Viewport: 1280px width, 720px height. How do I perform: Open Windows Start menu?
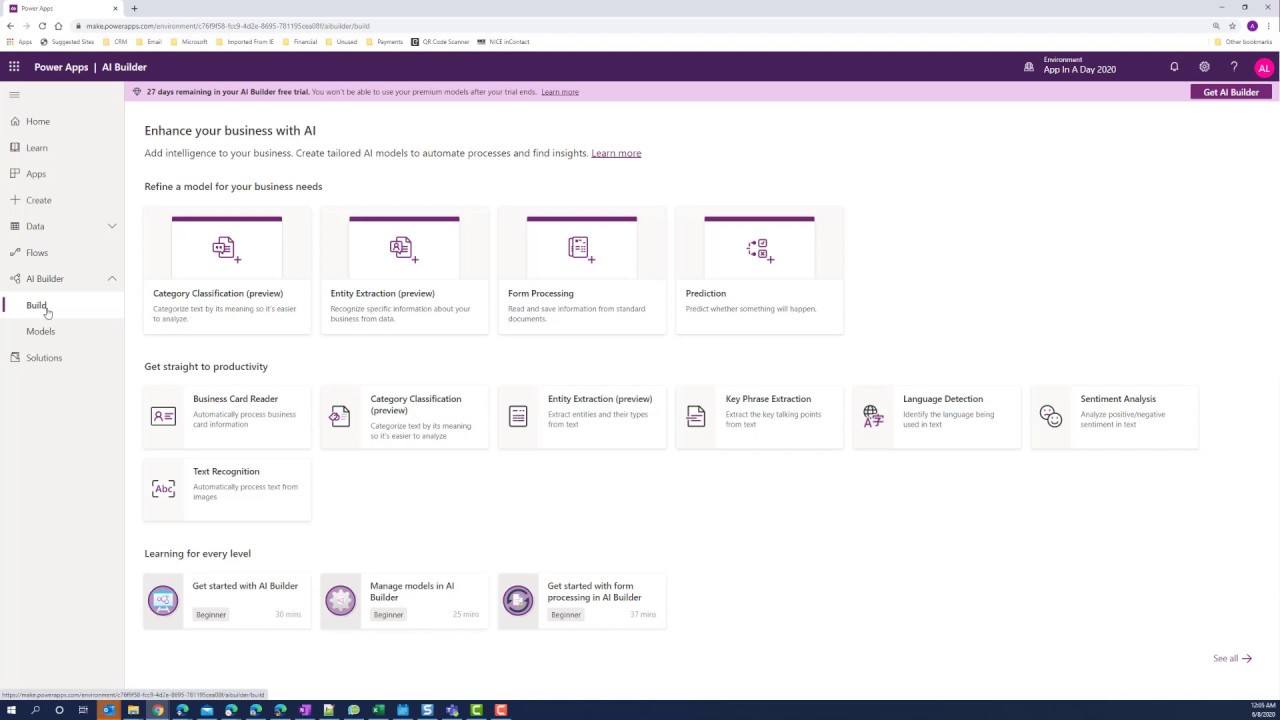pos(11,710)
